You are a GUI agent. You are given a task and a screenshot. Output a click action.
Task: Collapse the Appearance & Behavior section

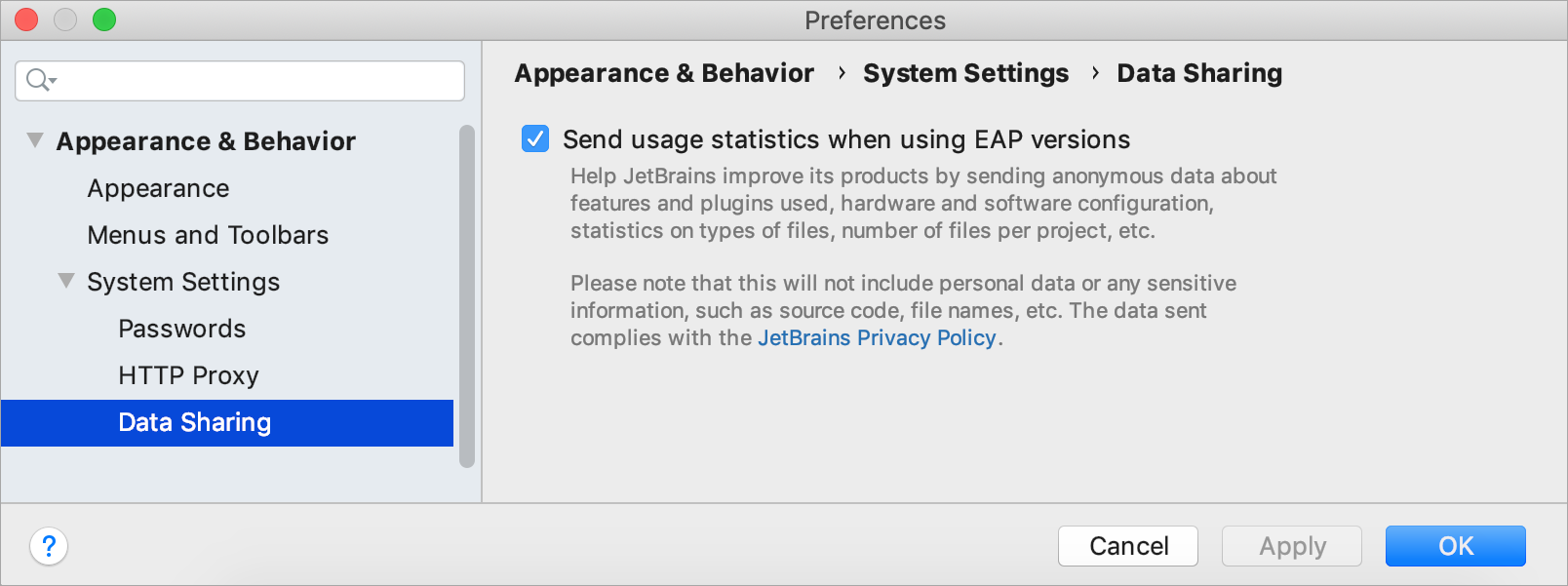coord(35,139)
